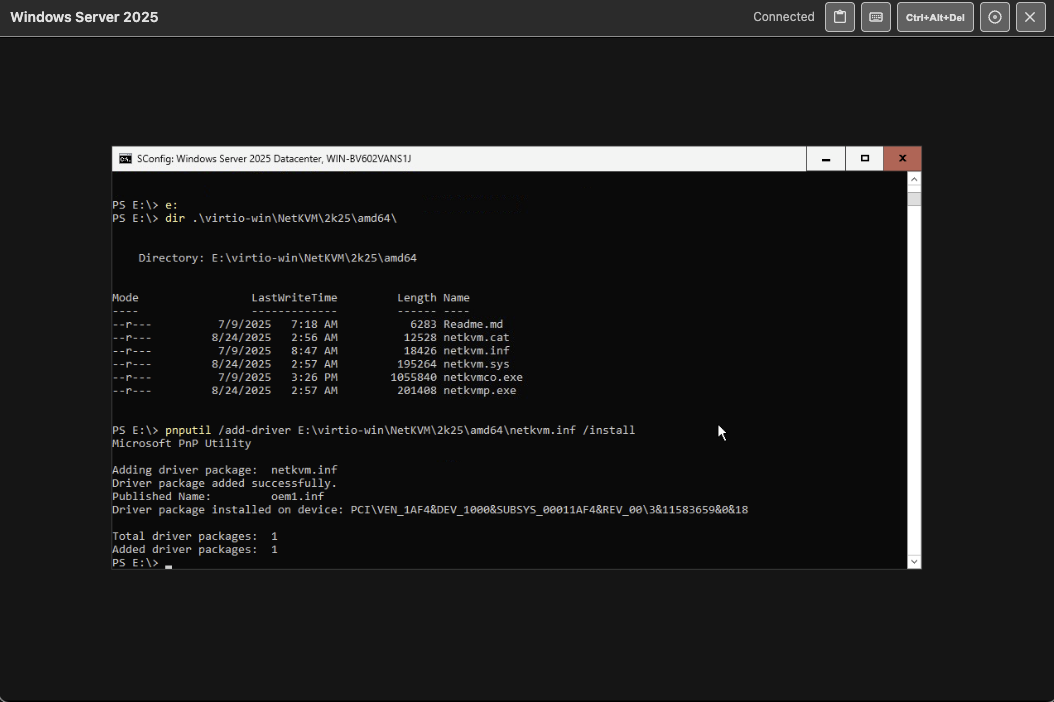Click the 'e:' command on first line
Image resolution: width=1054 pixels, height=702 pixels.
coord(171,205)
